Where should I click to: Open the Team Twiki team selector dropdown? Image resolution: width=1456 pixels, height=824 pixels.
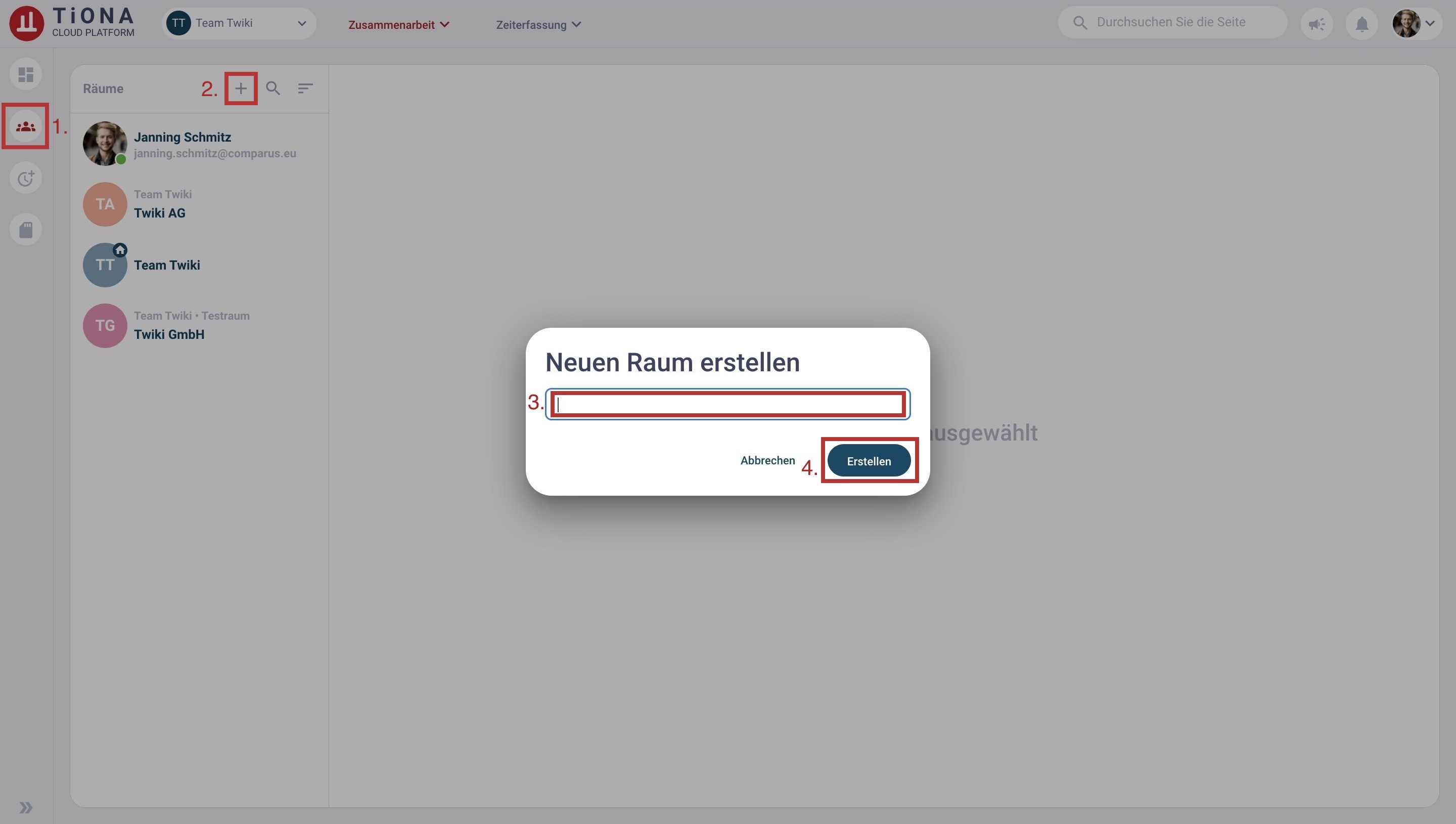239,23
